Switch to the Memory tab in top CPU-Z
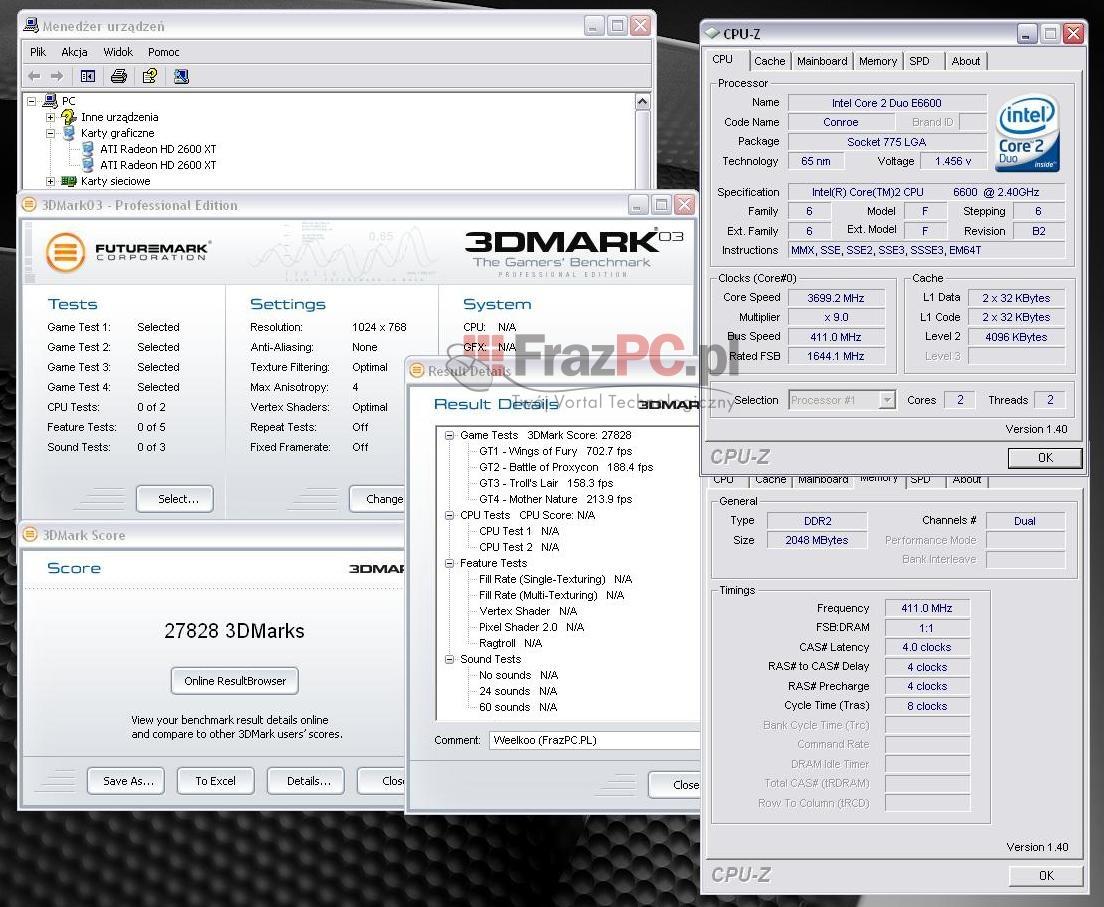Viewport: 1104px width, 907px height. (877, 61)
